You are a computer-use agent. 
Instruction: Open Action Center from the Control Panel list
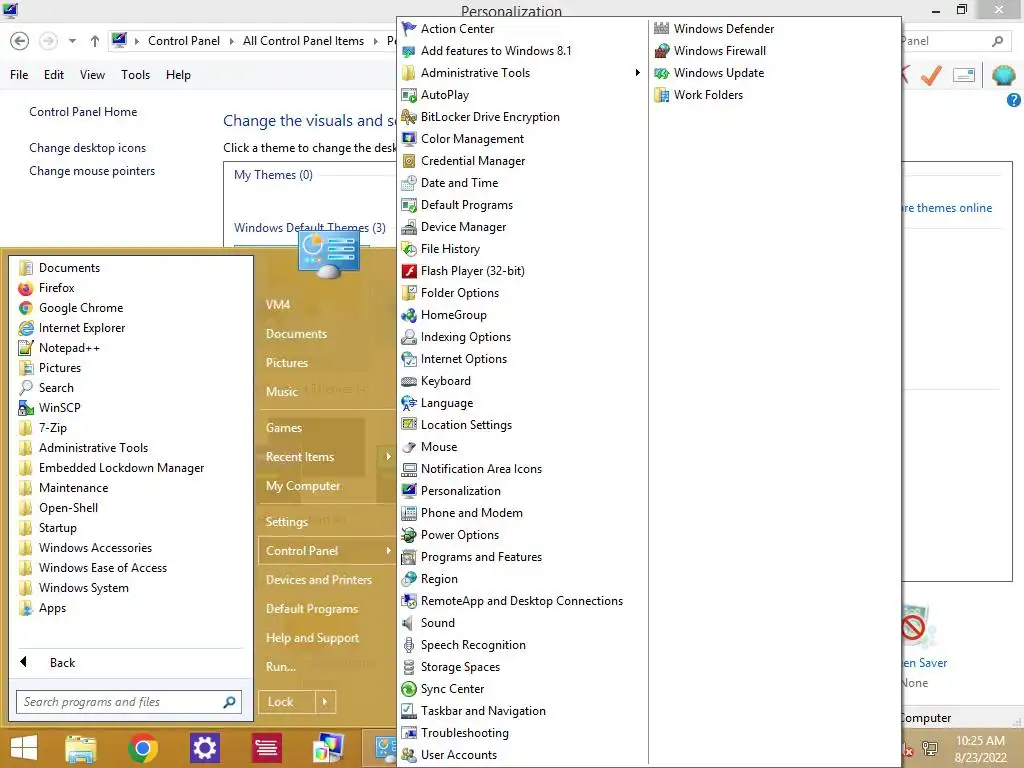[457, 29]
